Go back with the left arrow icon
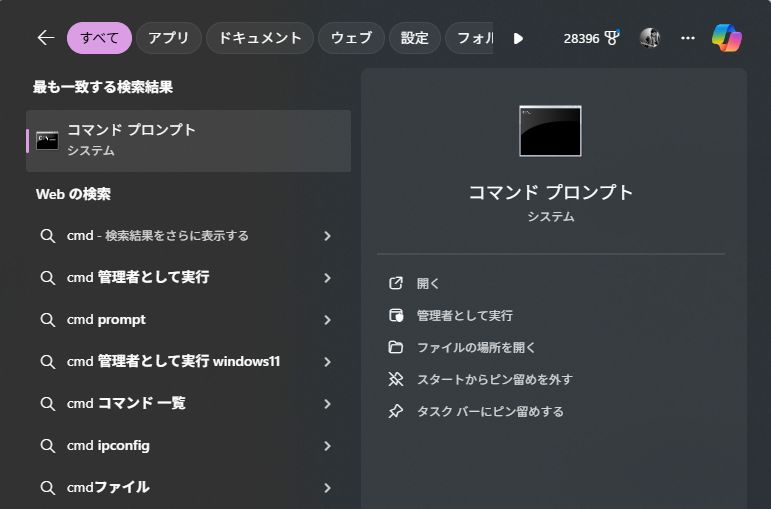771x509 pixels. [x=46, y=38]
